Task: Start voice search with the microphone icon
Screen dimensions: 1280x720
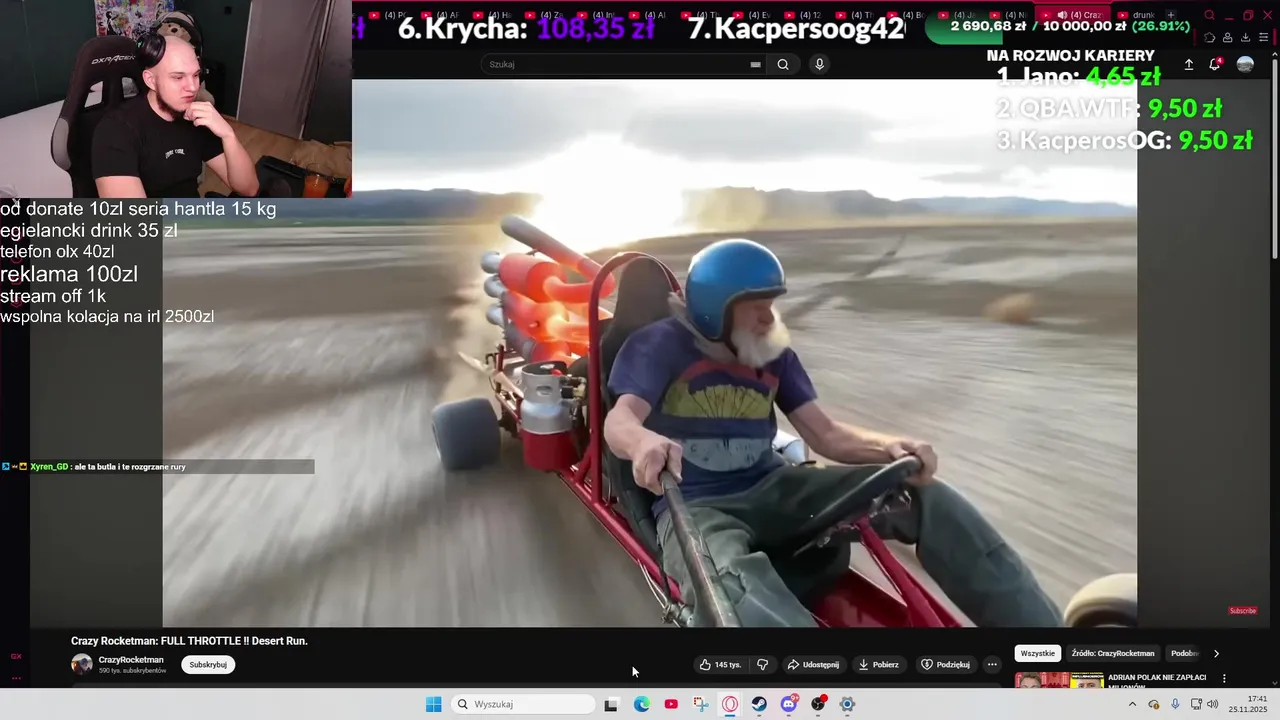Action: (x=819, y=64)
